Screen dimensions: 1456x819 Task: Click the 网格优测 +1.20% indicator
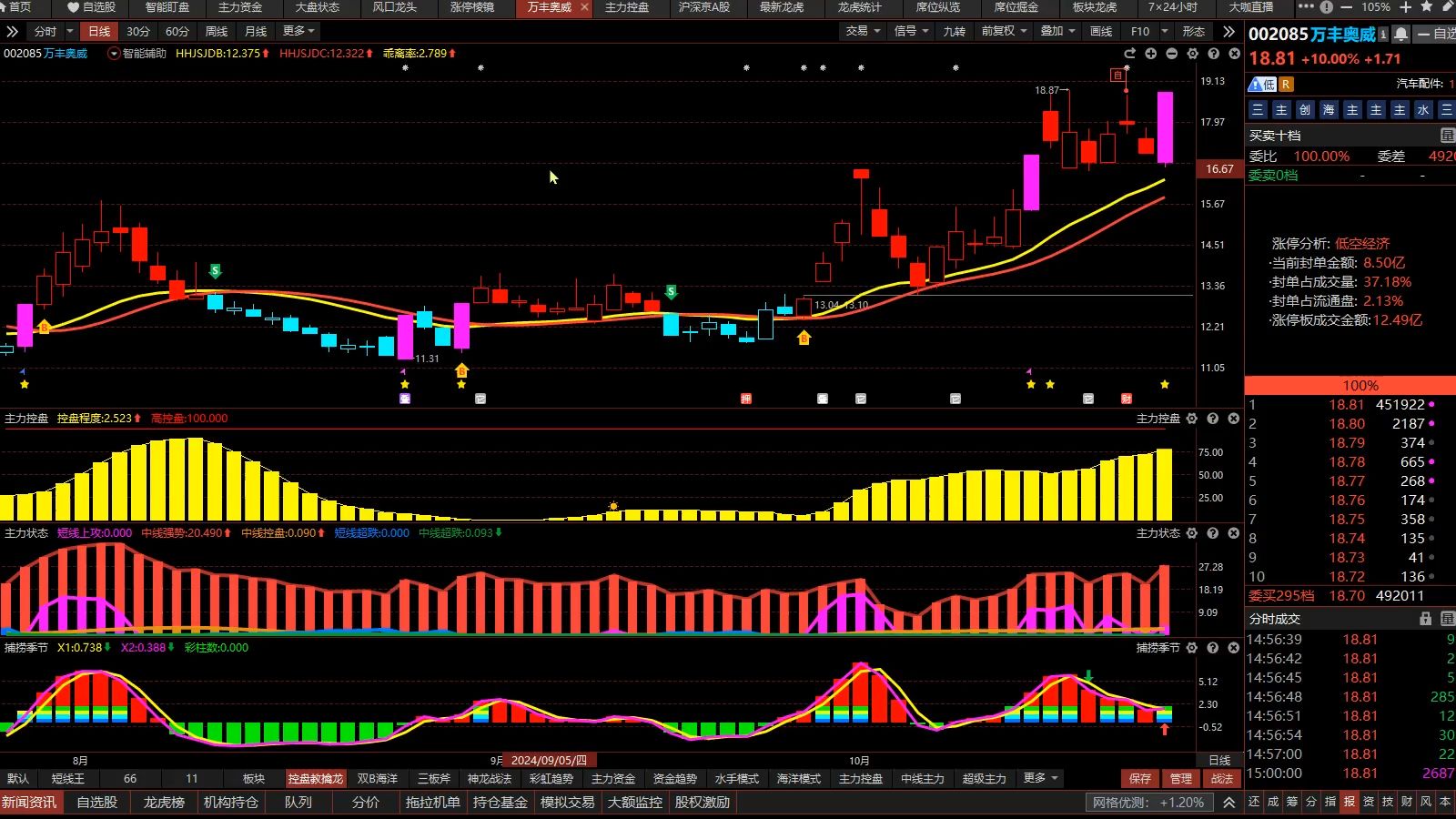click(1149, 803)
